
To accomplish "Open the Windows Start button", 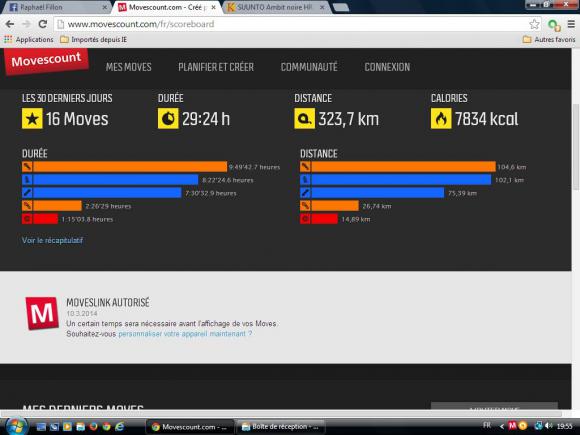I will point(15,426).
